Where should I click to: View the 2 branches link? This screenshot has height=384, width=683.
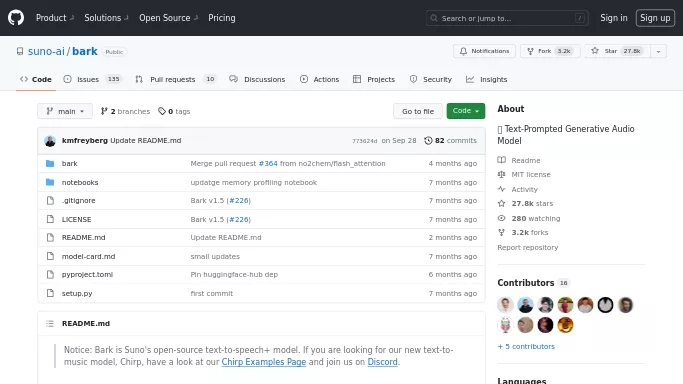click(x=125, y=111)
